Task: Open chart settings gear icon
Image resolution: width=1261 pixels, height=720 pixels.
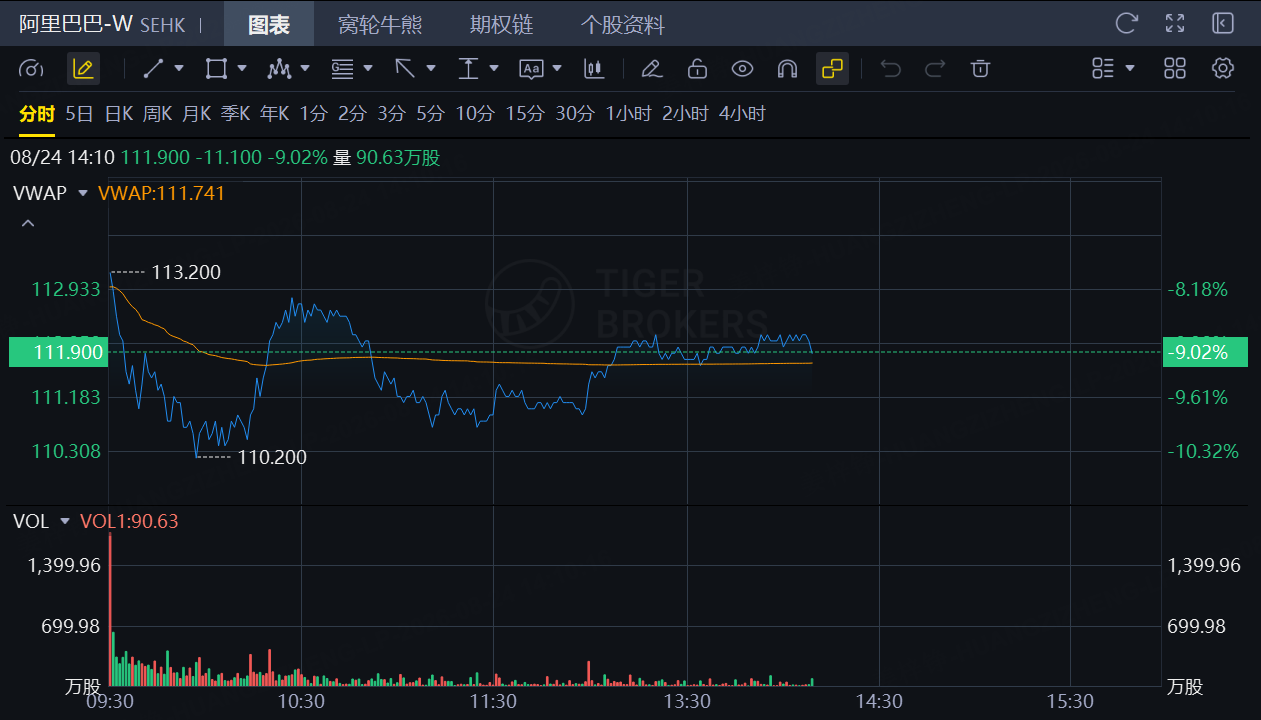Action: 1222,69
